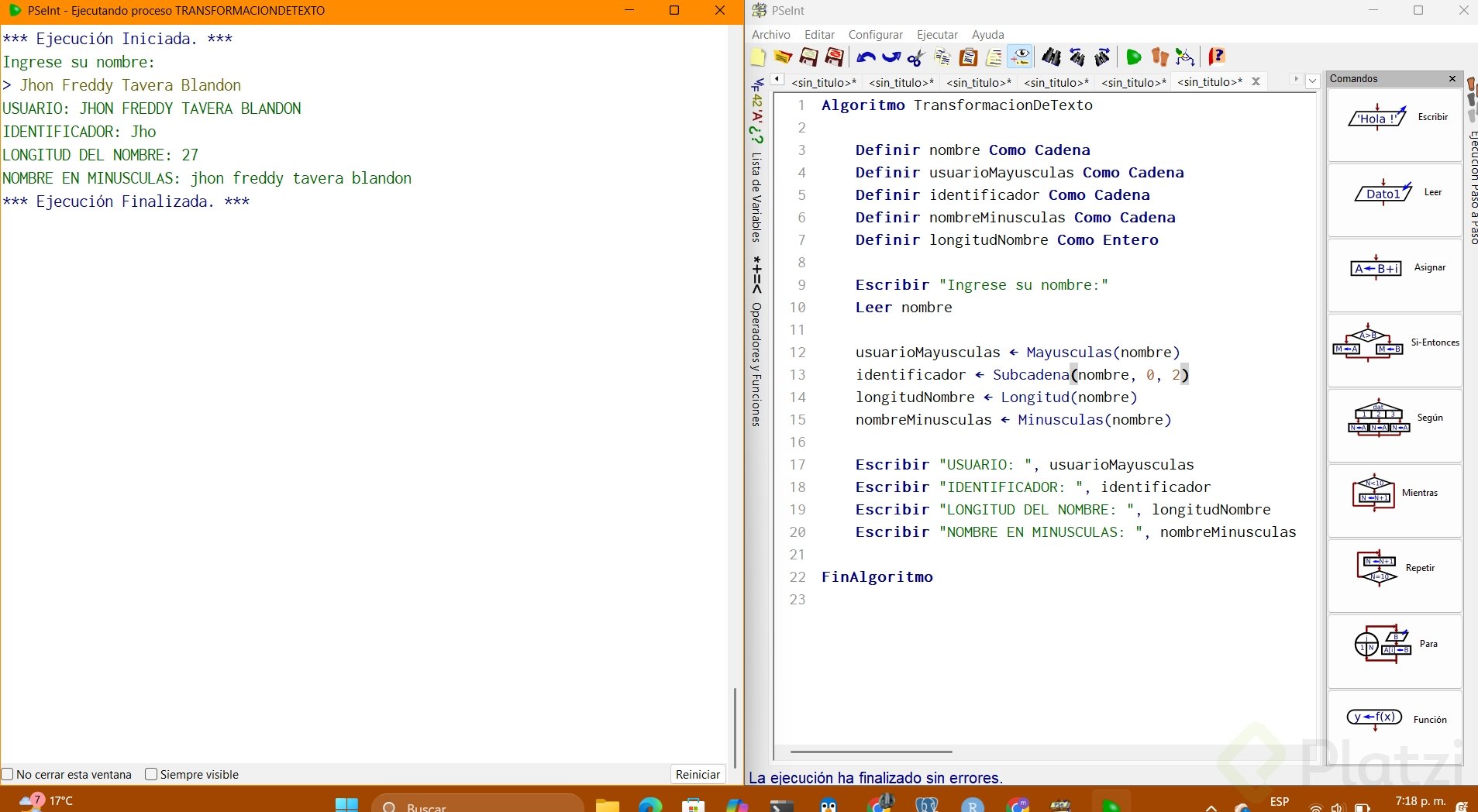
Task: Redo the last undone edit
Action: pos(891,57)
